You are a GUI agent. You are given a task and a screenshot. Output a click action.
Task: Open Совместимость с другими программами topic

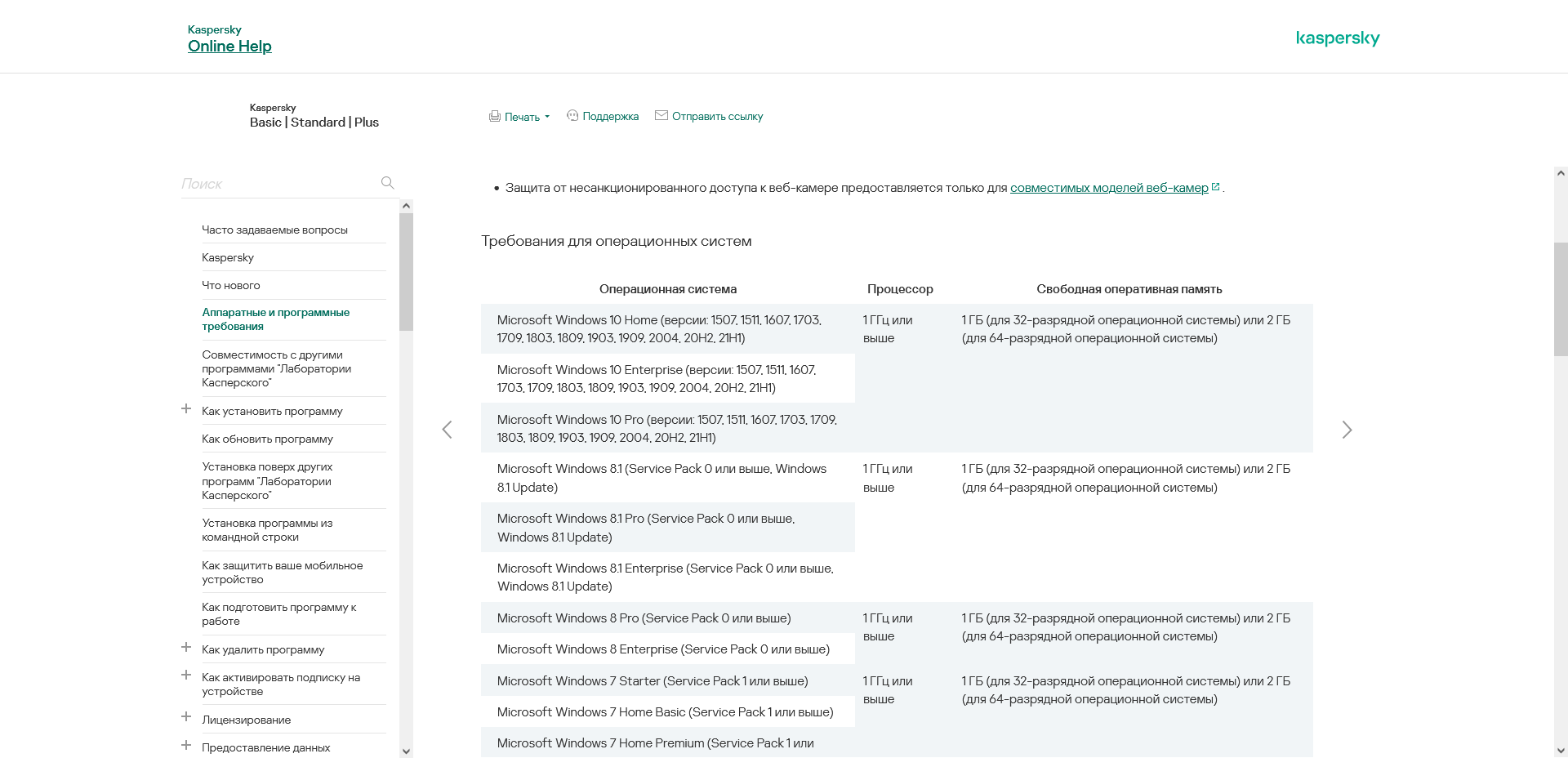pos(277,368)
